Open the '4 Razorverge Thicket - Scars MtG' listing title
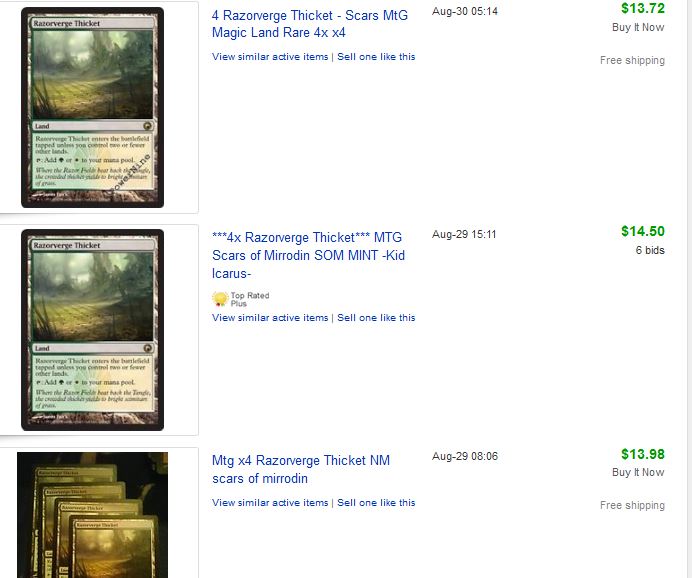 click(x=310, y=24)
